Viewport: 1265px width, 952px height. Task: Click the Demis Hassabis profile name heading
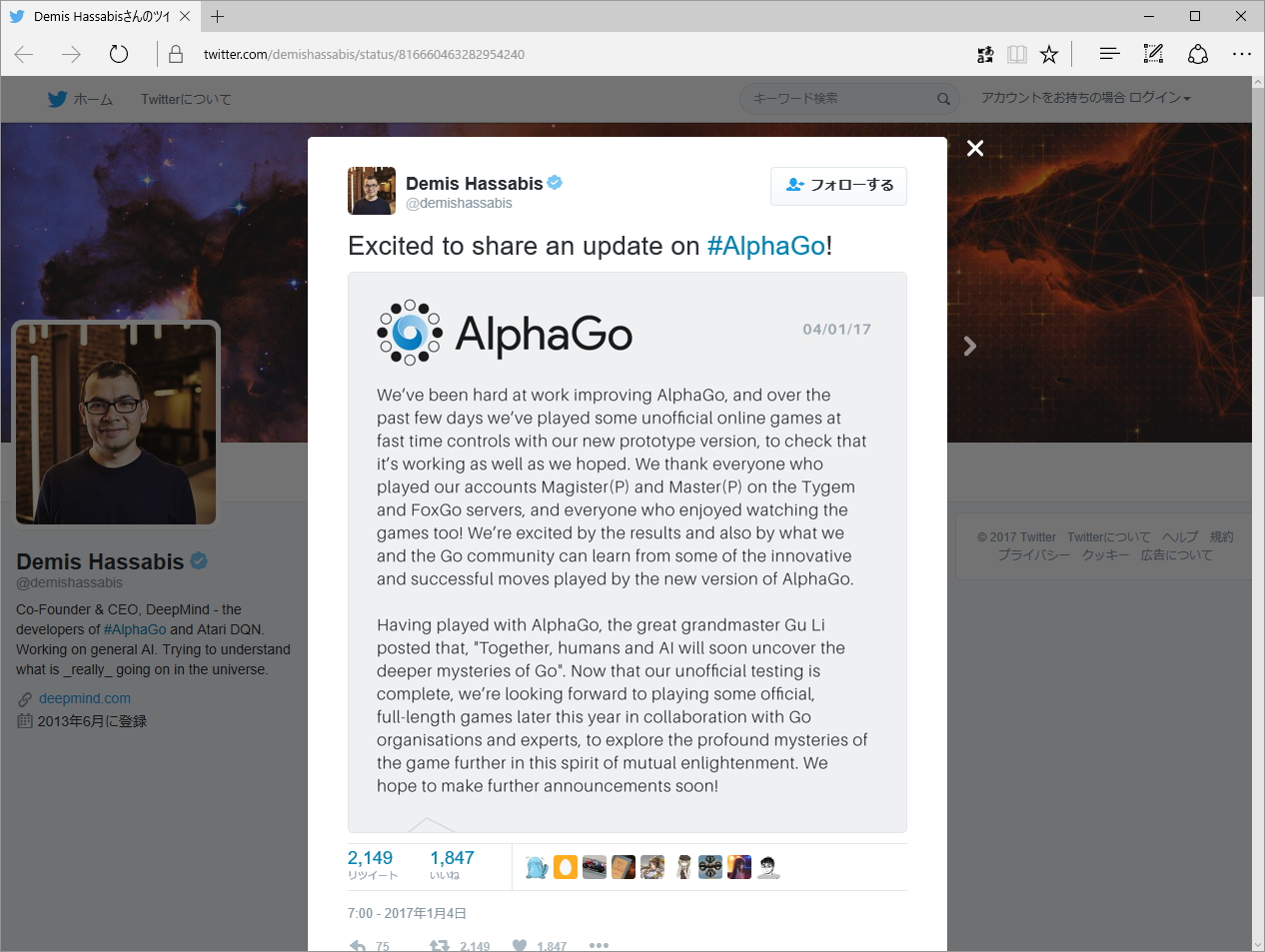100,561
